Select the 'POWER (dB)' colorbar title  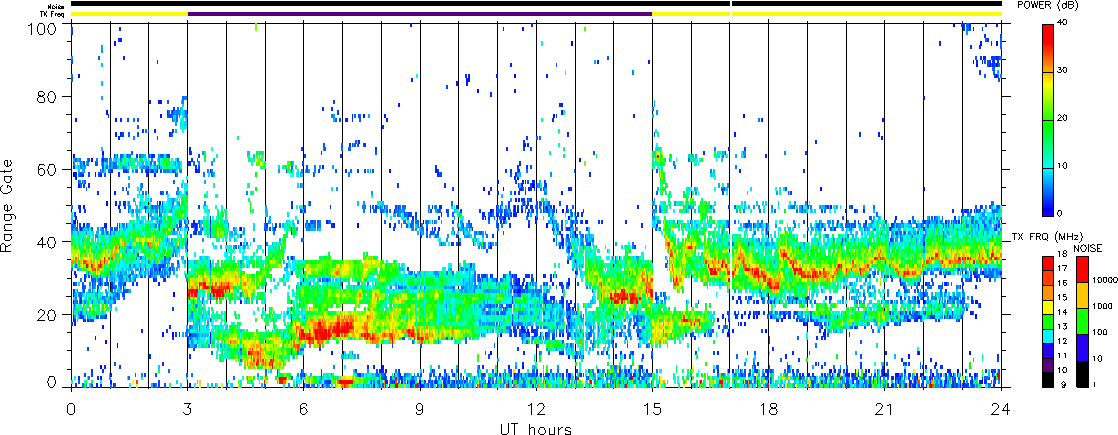(1047, 5)
